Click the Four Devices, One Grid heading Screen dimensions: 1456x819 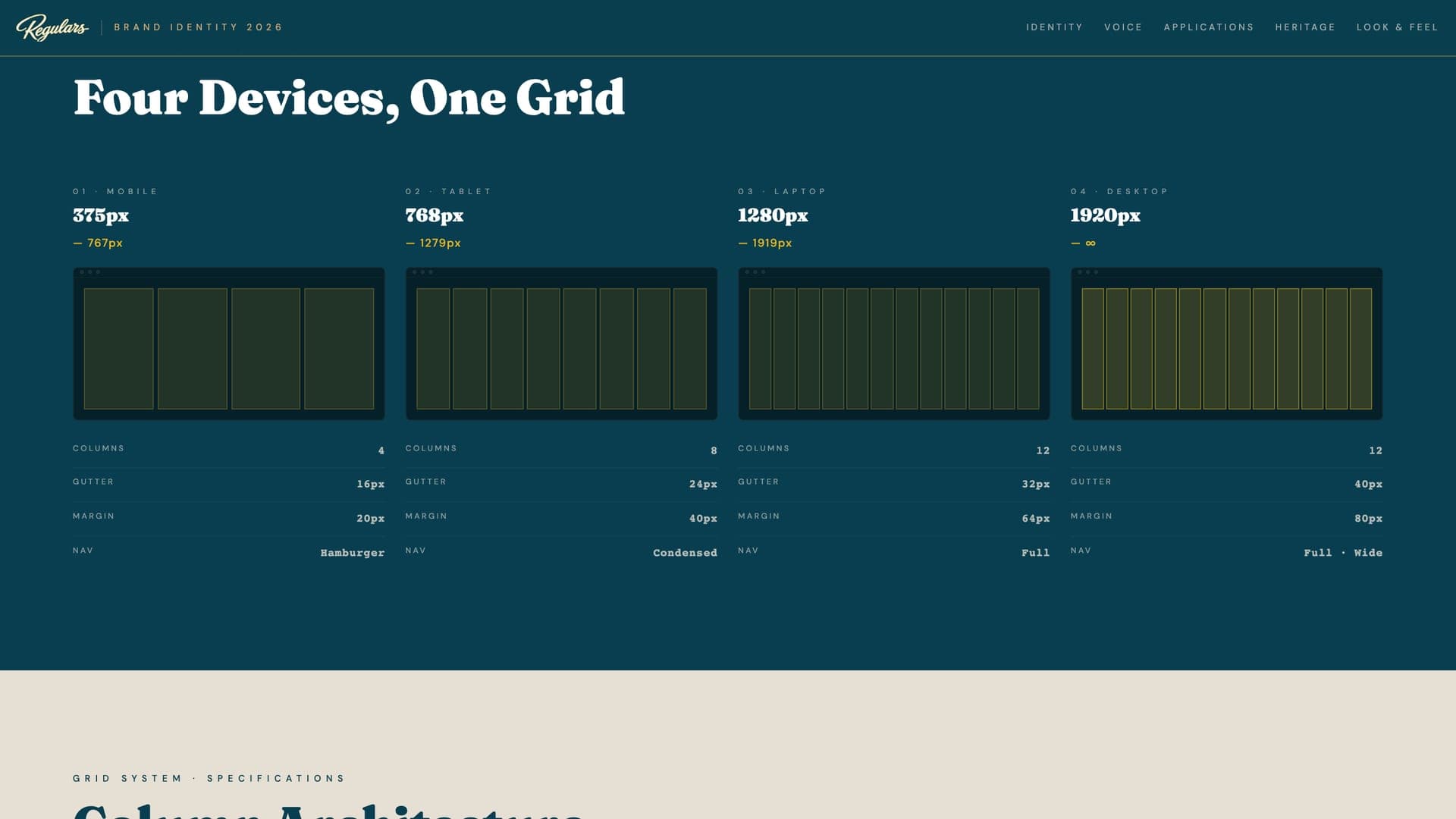coord(349,99)
